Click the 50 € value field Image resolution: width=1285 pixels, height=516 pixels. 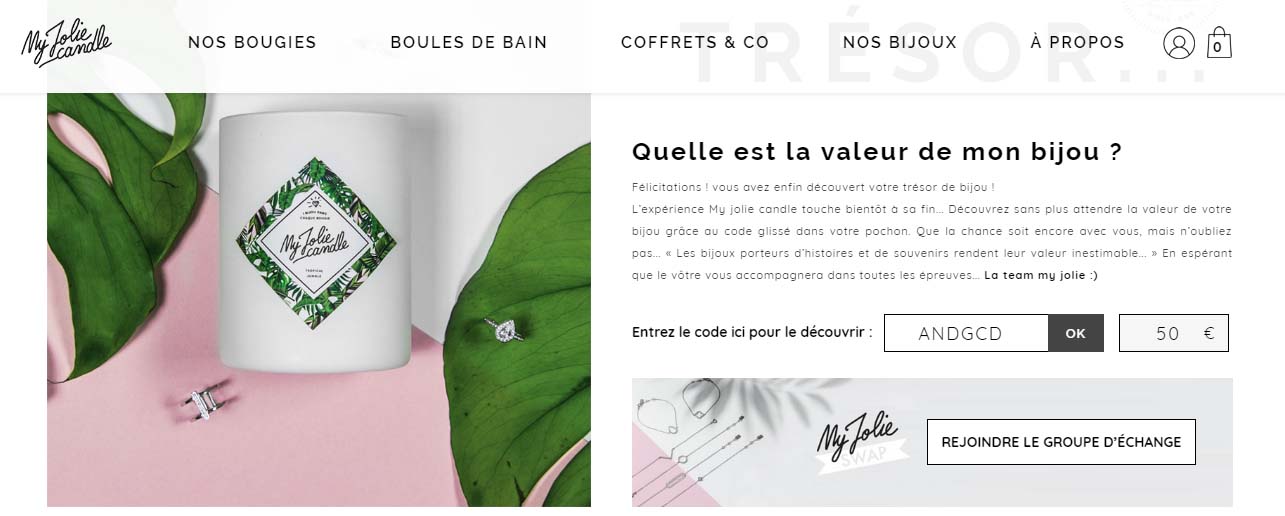click(x=1174, y=333)
